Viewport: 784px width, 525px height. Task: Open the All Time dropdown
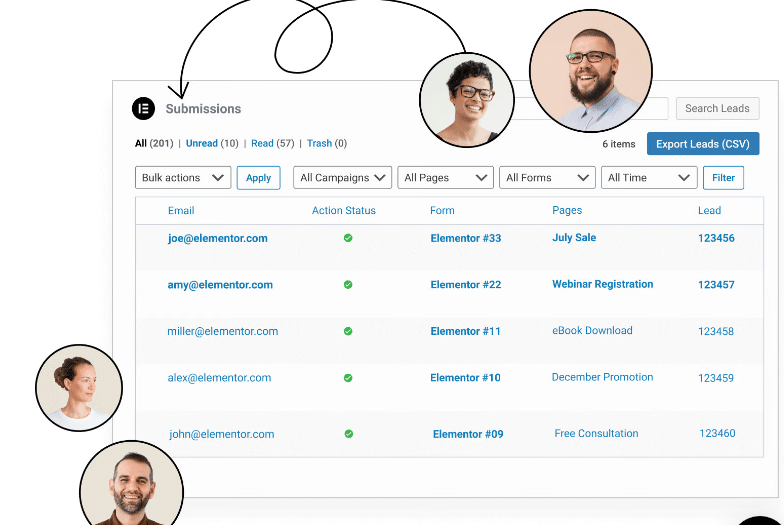649,178
